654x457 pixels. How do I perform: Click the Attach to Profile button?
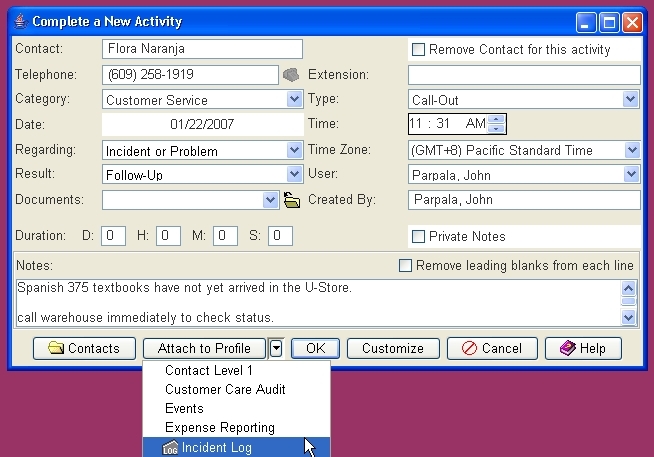pos(204,348)
